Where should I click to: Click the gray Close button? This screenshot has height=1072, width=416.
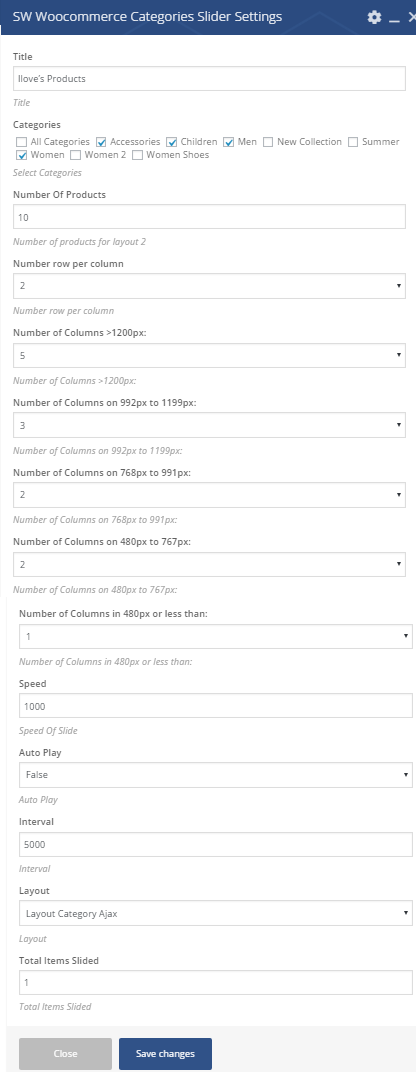click(66, 1054)
